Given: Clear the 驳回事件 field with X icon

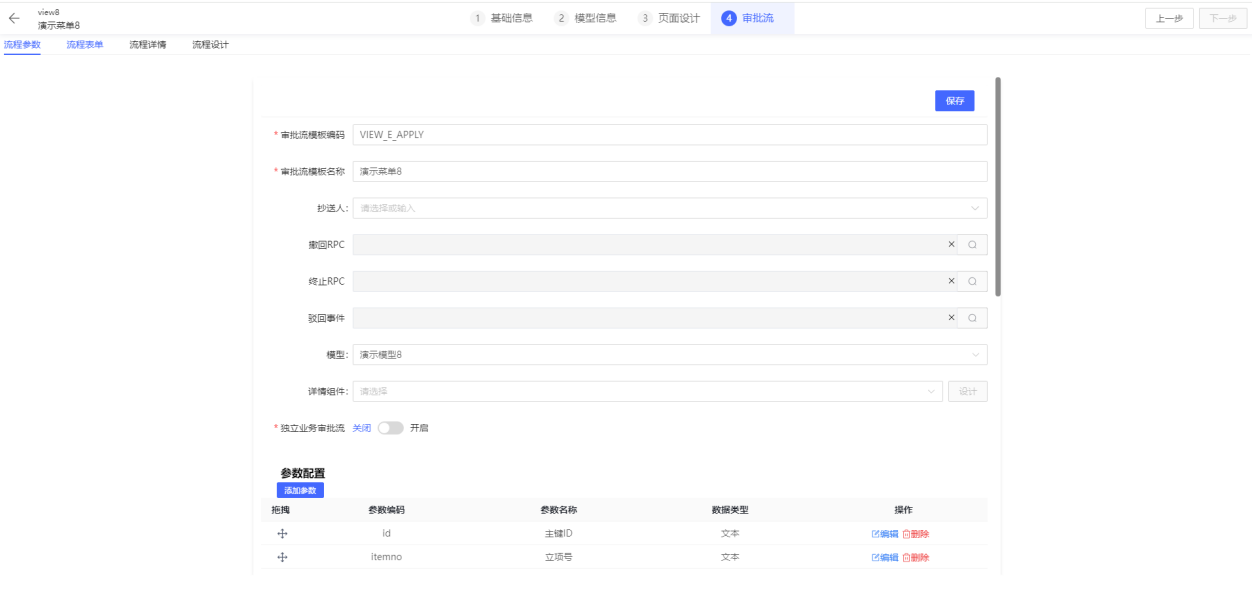Looking at the screenshot, I should point(951,318).
